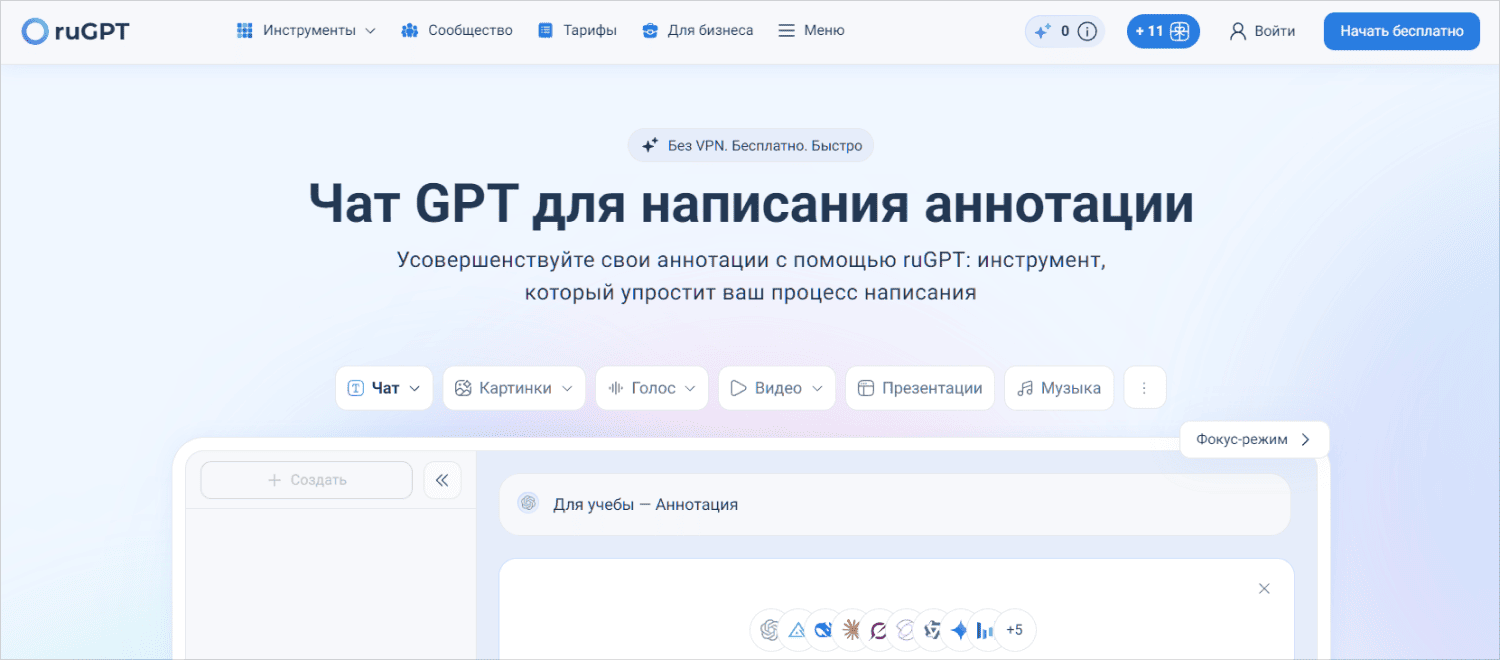The image size is (1500, 660).
Task: Open the hamburger Меню item
Action: click(x=811, y=31)
